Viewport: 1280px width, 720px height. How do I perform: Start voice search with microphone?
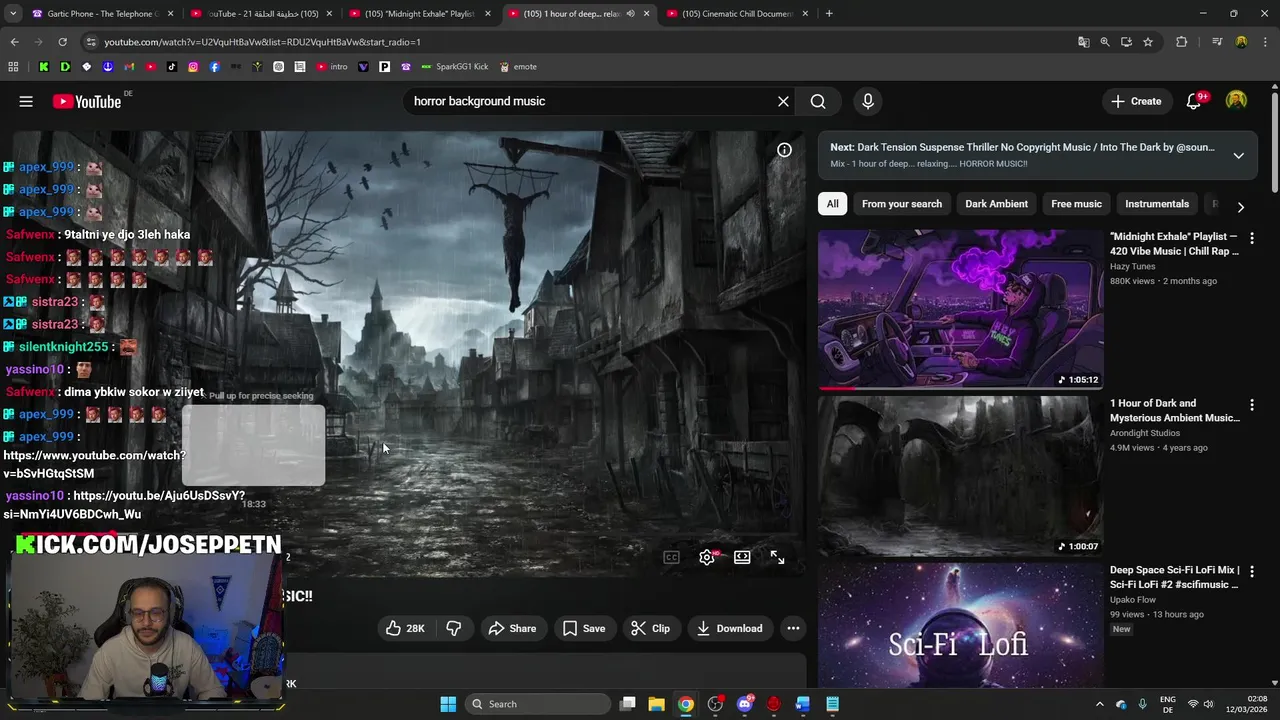868,101
